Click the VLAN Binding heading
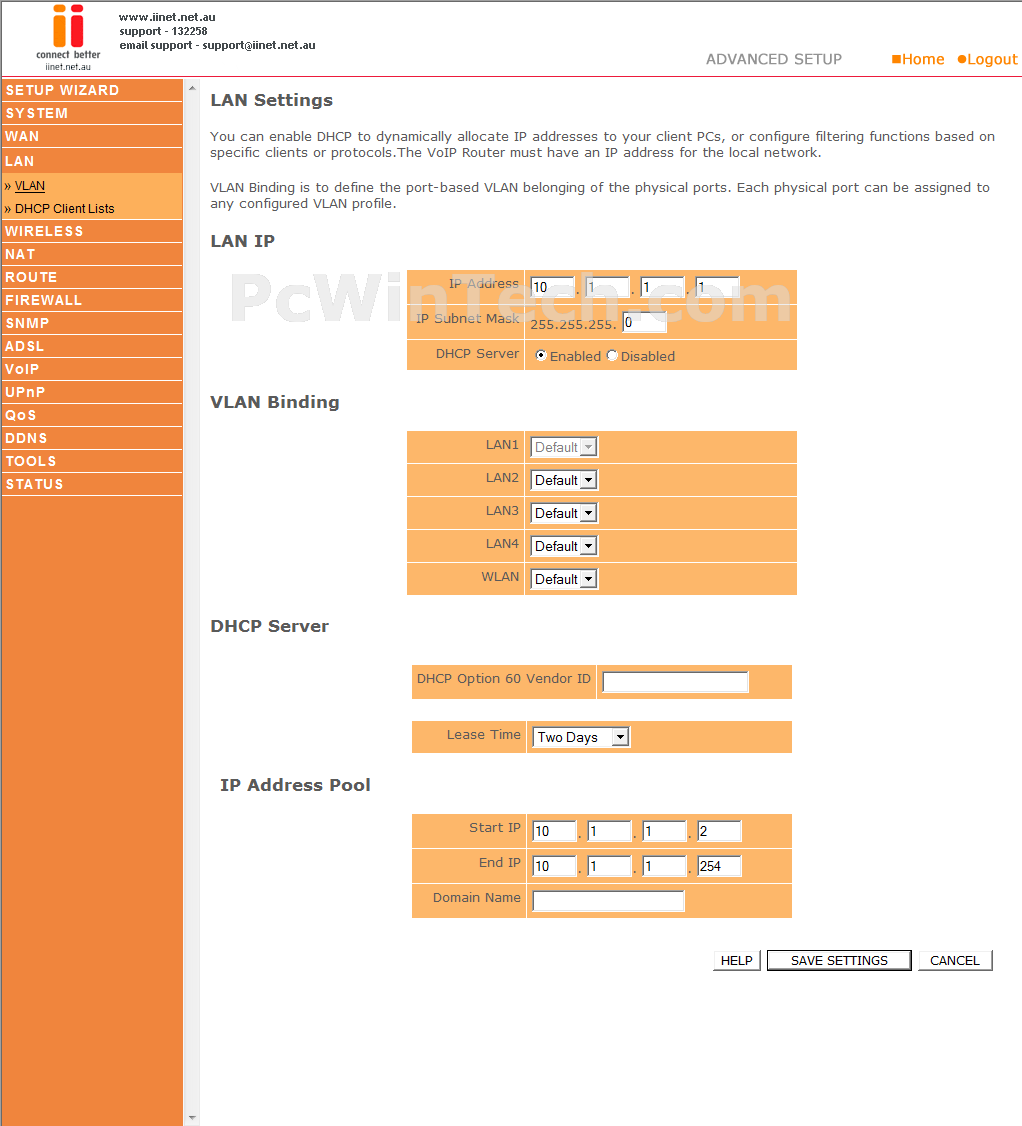1022x1126 pixels. [274, 402]
